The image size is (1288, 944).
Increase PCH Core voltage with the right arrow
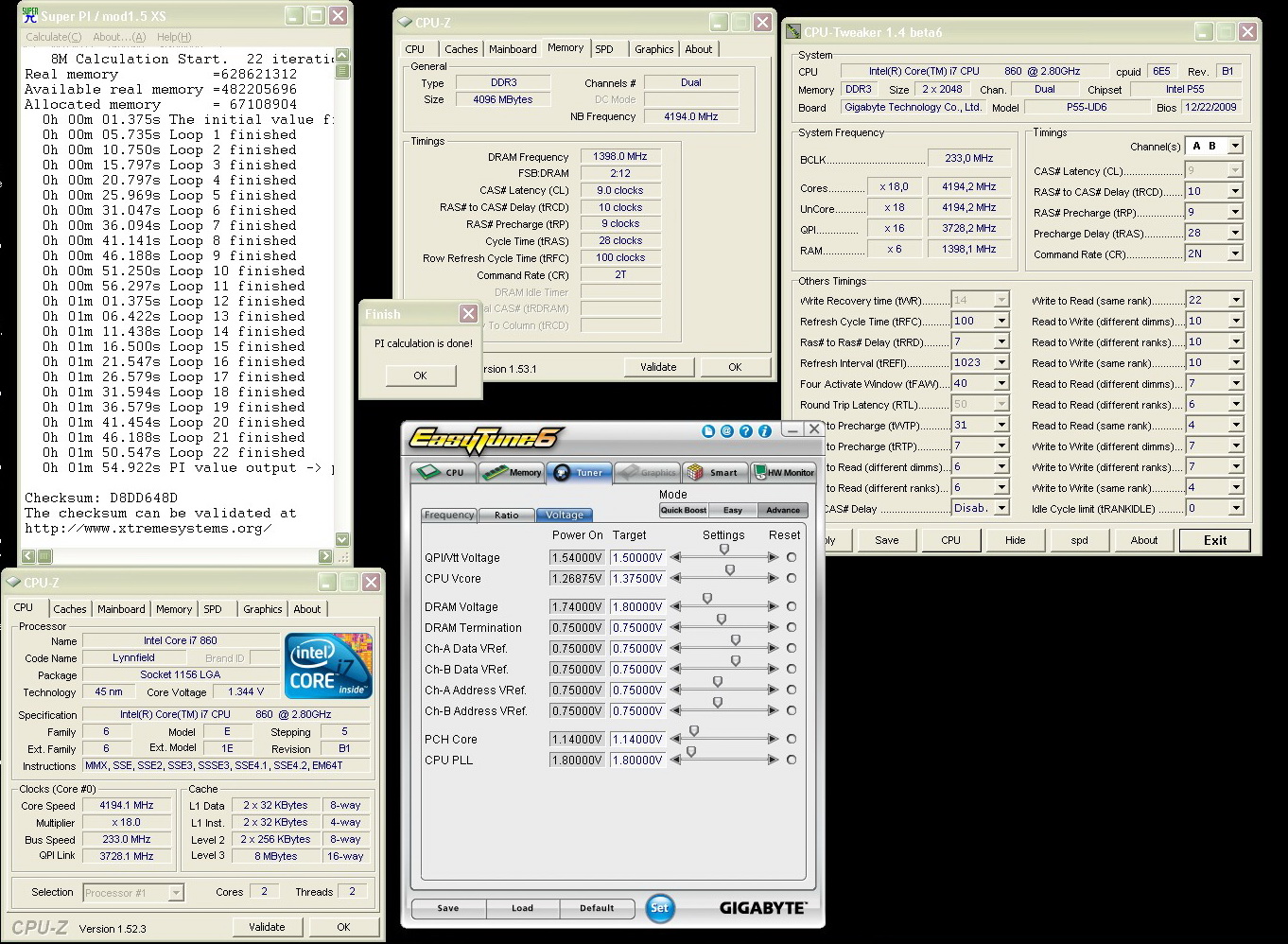pyautogui.click(x=774, y=740)
